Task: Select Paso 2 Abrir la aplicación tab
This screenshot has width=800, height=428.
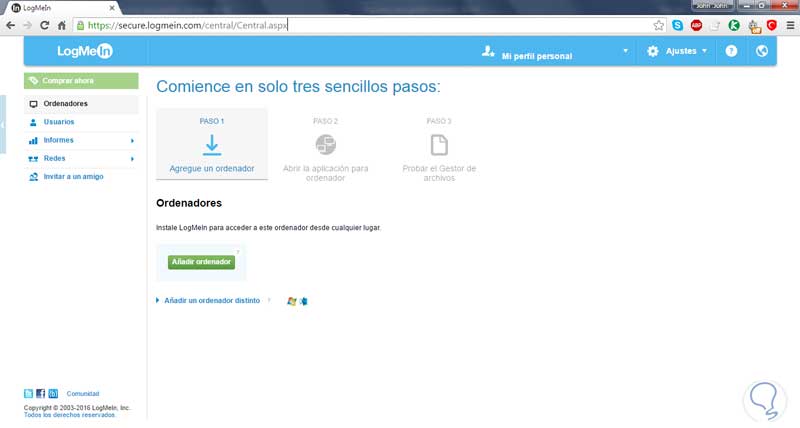Action: pos(326,148)
